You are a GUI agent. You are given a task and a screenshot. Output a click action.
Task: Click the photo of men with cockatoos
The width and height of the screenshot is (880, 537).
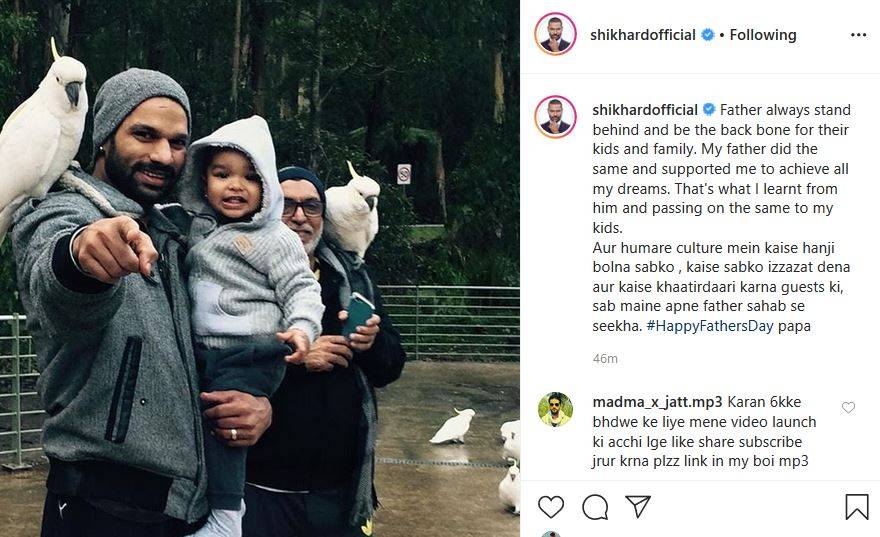click(260, 268)
